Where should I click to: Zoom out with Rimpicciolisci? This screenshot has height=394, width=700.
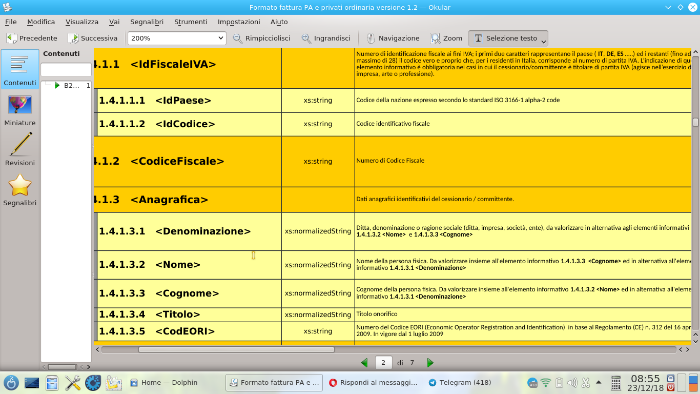tap(262, 38)
